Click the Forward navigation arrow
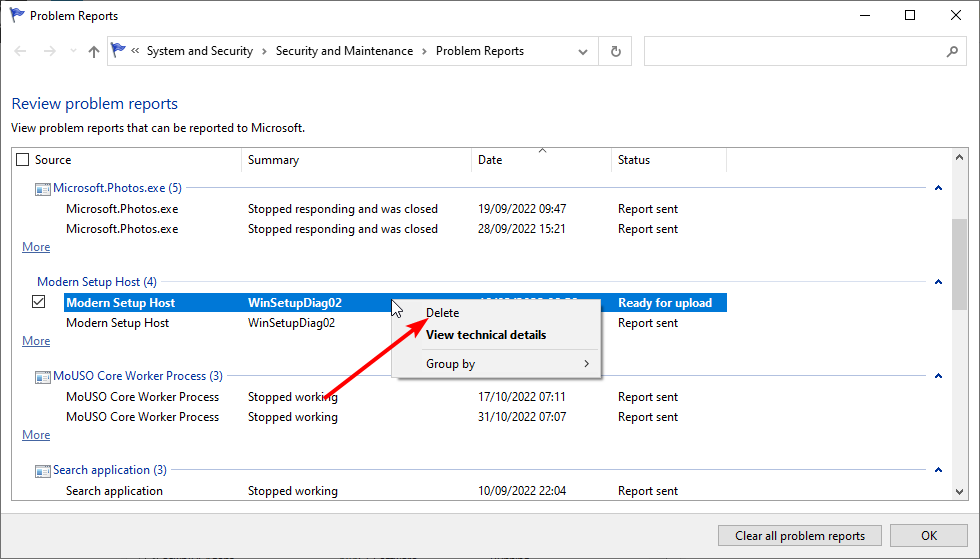 [x=49, y=51]
